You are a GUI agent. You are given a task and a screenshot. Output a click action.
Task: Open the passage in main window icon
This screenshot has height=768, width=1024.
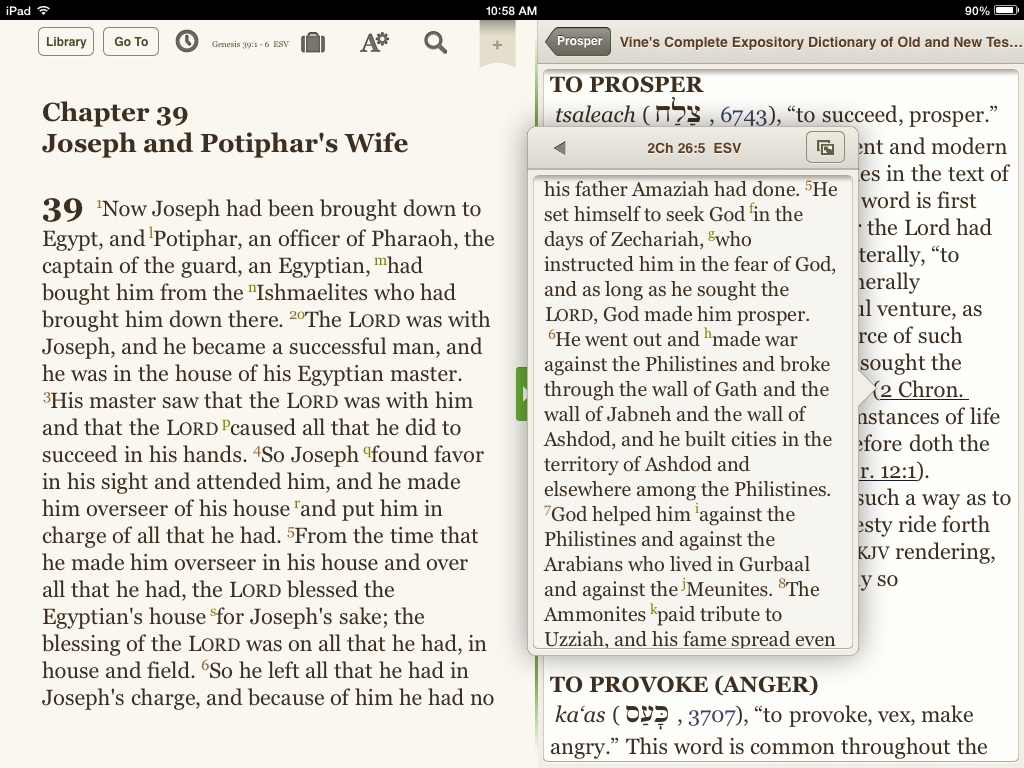click(825, 148)
